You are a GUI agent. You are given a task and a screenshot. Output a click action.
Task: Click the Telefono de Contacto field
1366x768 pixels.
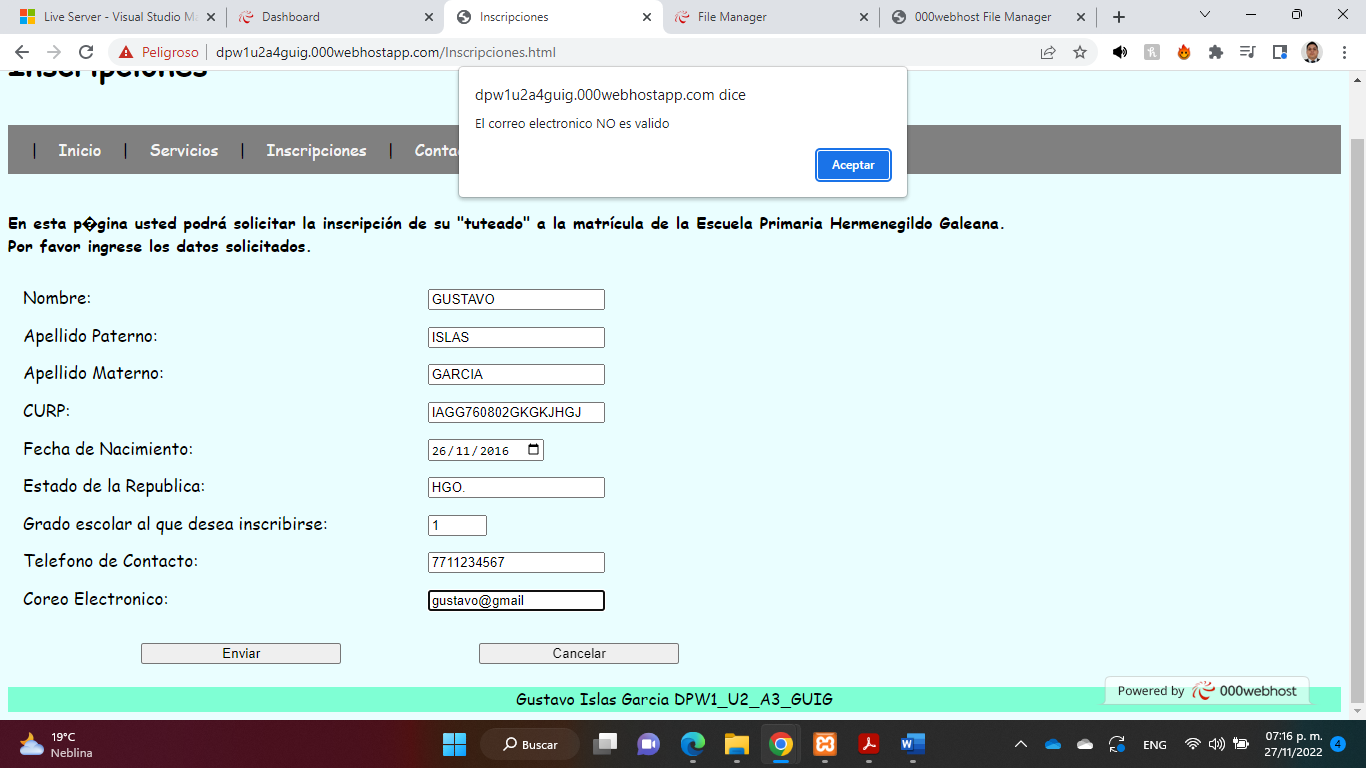[516, 562]
